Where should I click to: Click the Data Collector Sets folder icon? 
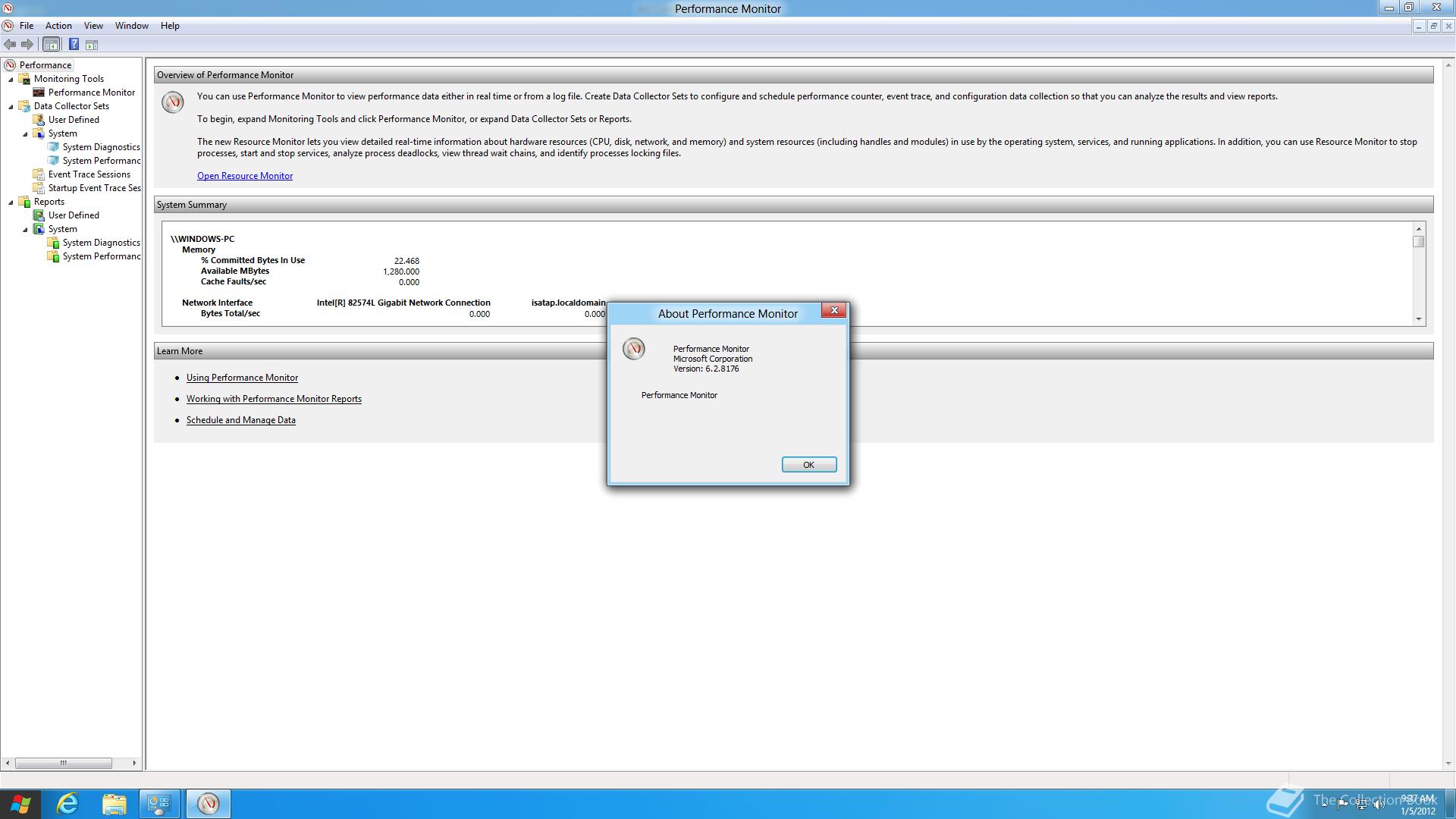point(25,106)
